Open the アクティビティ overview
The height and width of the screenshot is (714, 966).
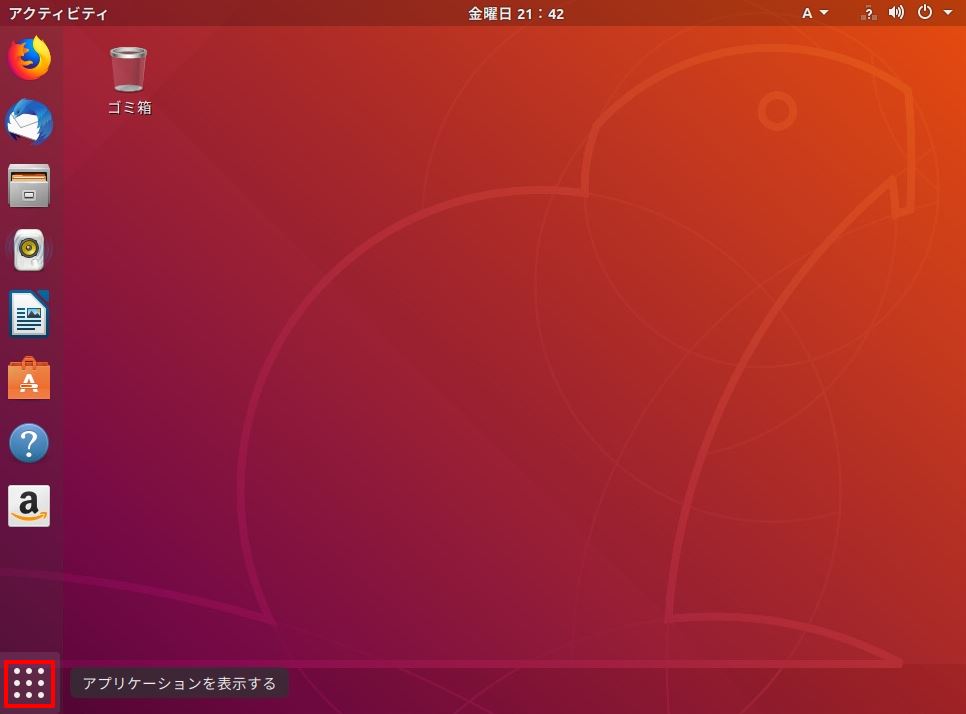[x=59, y=13]
